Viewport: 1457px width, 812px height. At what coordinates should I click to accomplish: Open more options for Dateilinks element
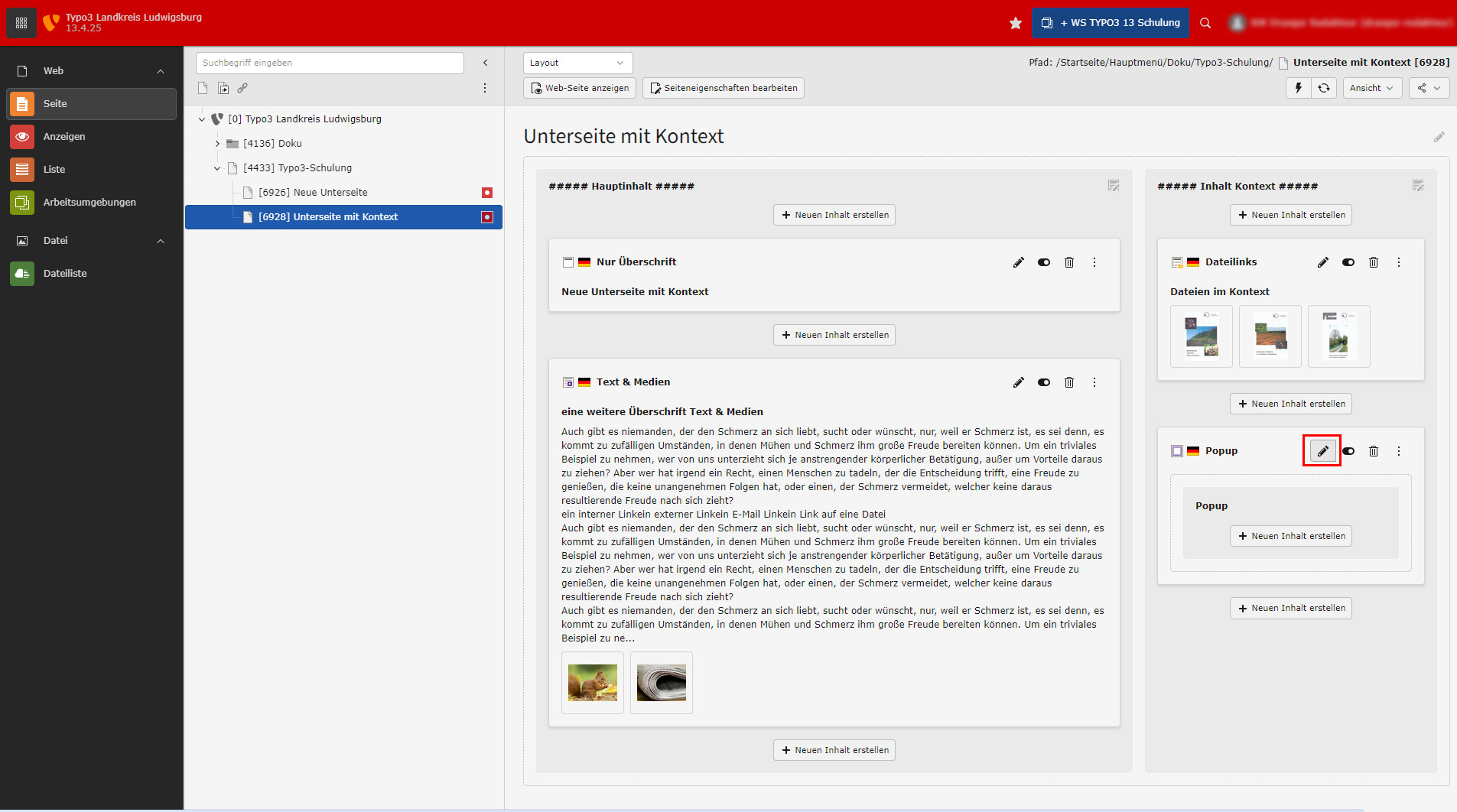[1399, 262]
